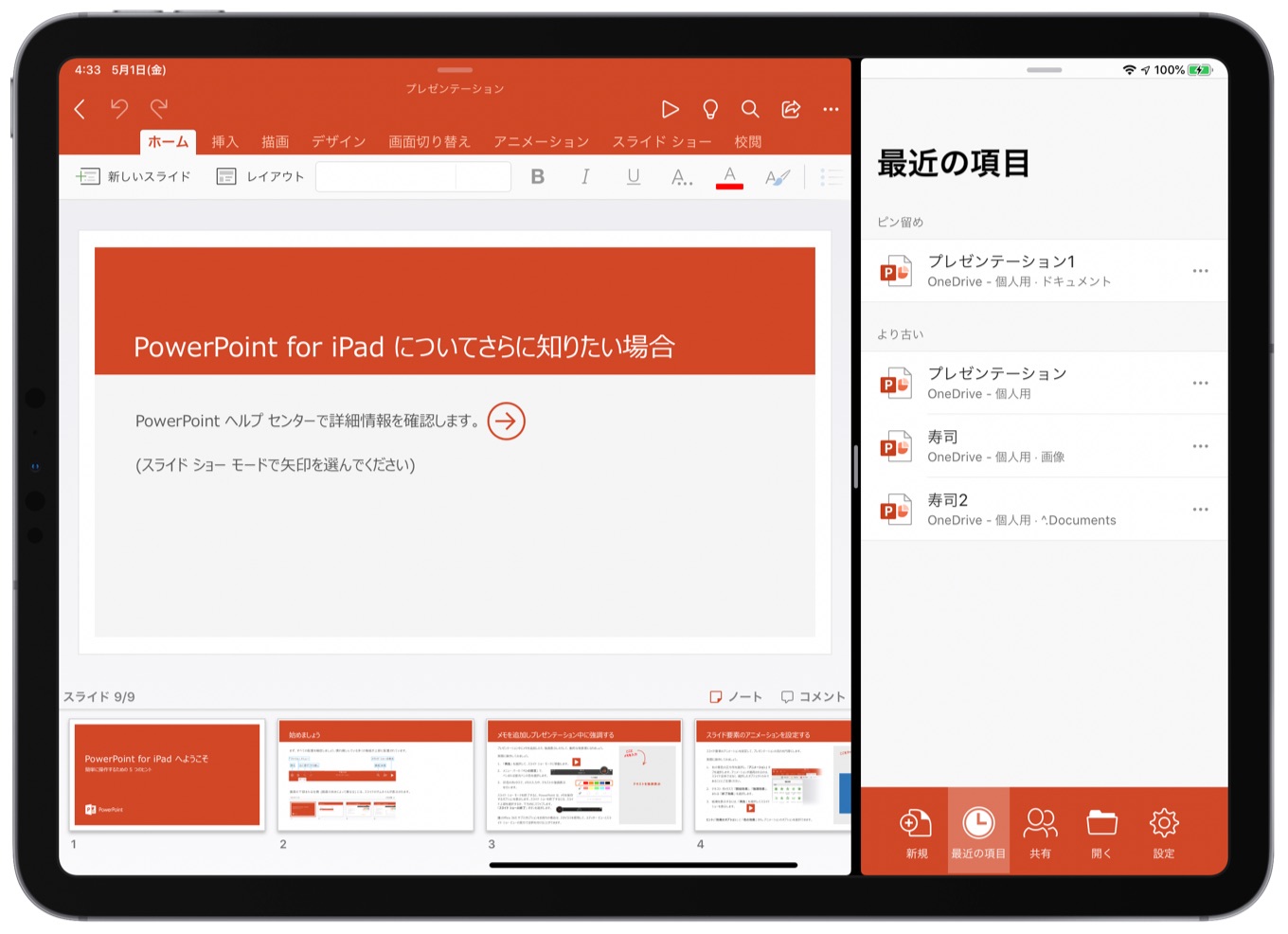Select slide 3 thumbnail

point(584,774)
